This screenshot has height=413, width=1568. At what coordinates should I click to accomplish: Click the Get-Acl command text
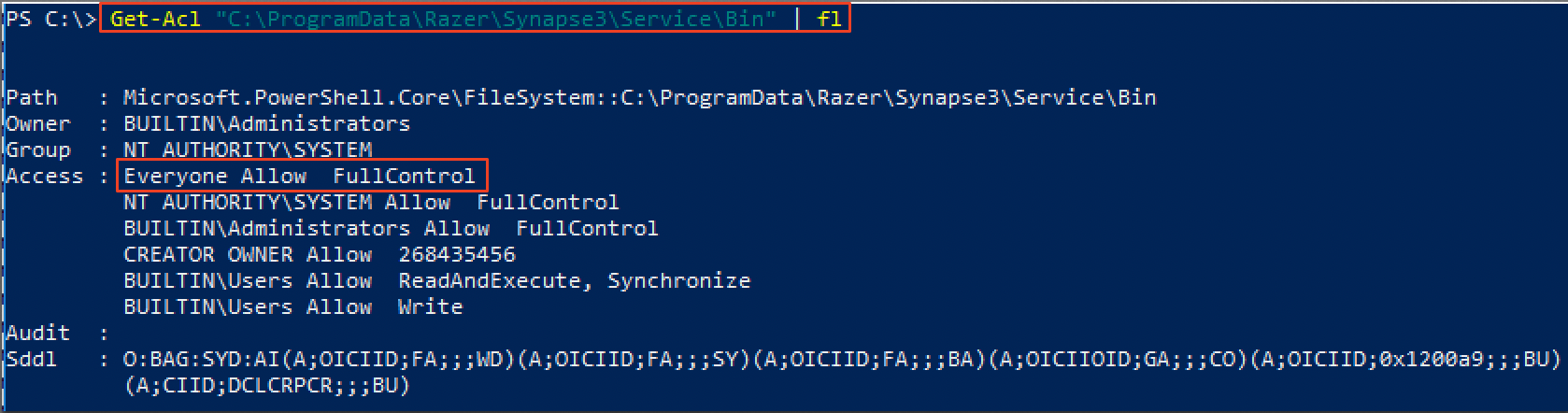[155, 20]
